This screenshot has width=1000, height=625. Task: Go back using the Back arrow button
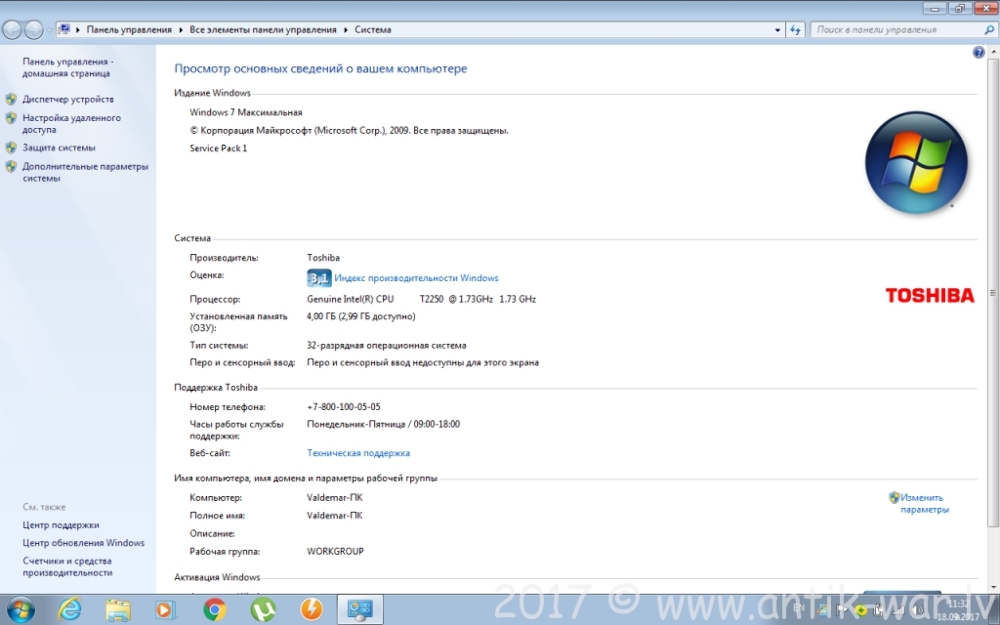click(12, 29)
